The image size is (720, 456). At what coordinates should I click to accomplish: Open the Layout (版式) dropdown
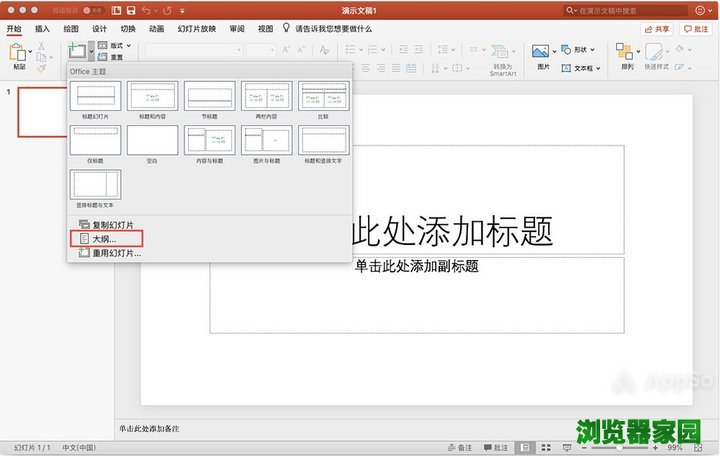pyautogui.click(x=116, y=45)
